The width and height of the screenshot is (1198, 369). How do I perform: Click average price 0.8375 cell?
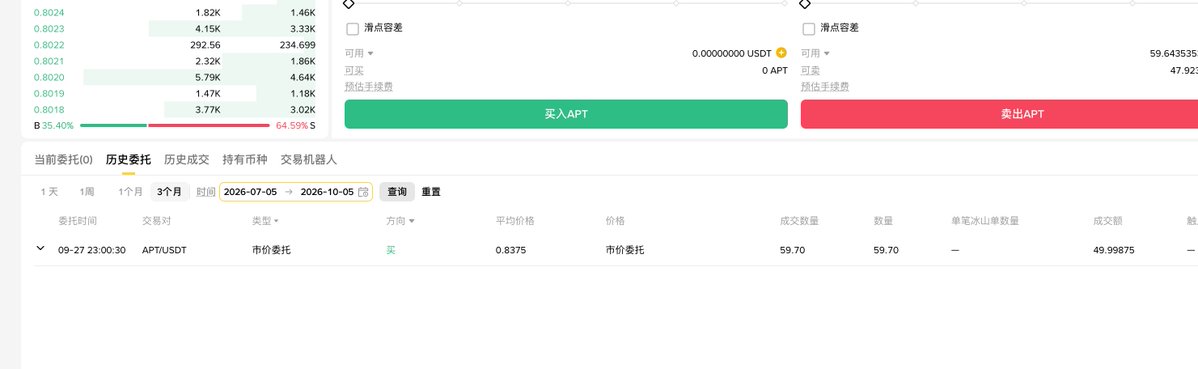click(510, 250)
